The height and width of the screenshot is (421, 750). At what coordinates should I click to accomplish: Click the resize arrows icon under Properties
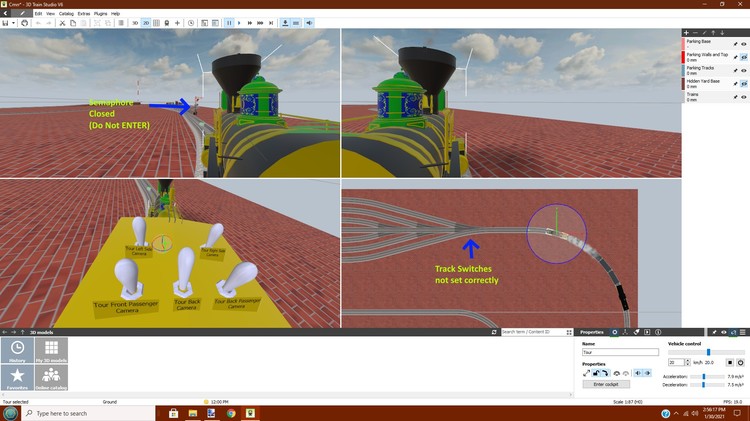[x=586, y=373]
